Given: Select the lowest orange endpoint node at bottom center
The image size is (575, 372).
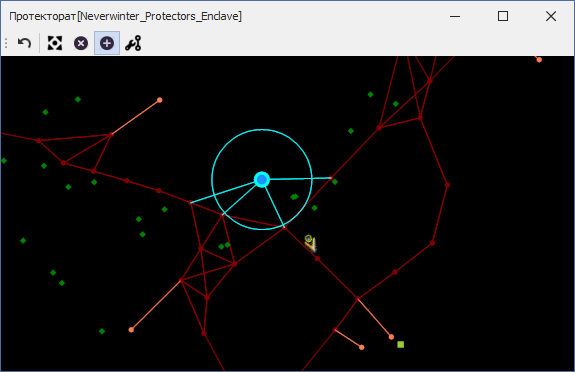Looking at the screenshot, I should point(362,347).
